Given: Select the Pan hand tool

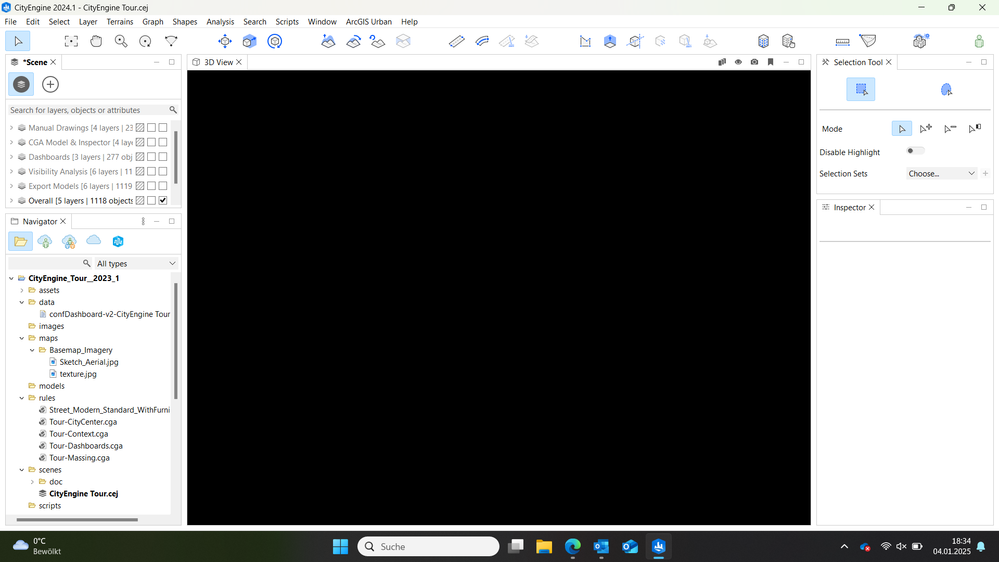Looking at the screenshot, I should point(96,41).
